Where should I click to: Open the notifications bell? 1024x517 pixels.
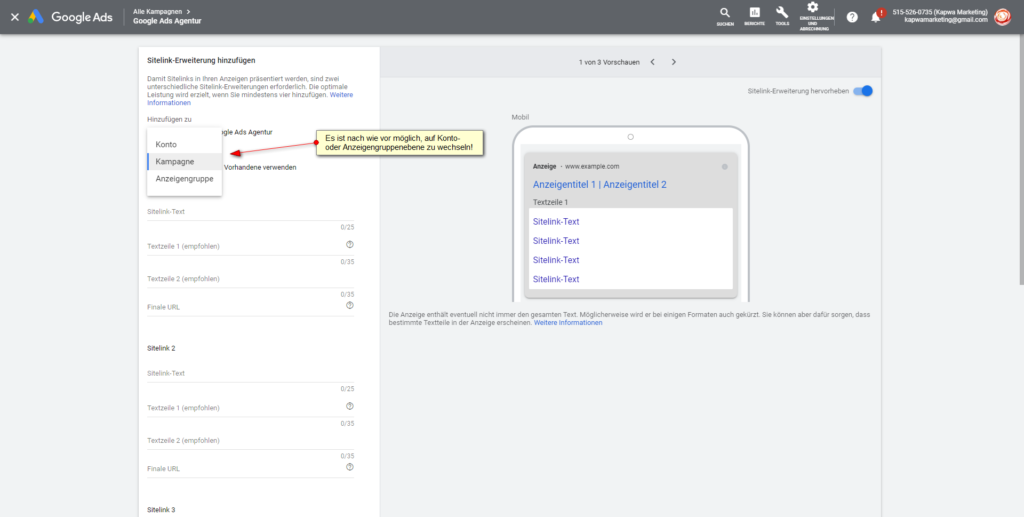[876, 17]
